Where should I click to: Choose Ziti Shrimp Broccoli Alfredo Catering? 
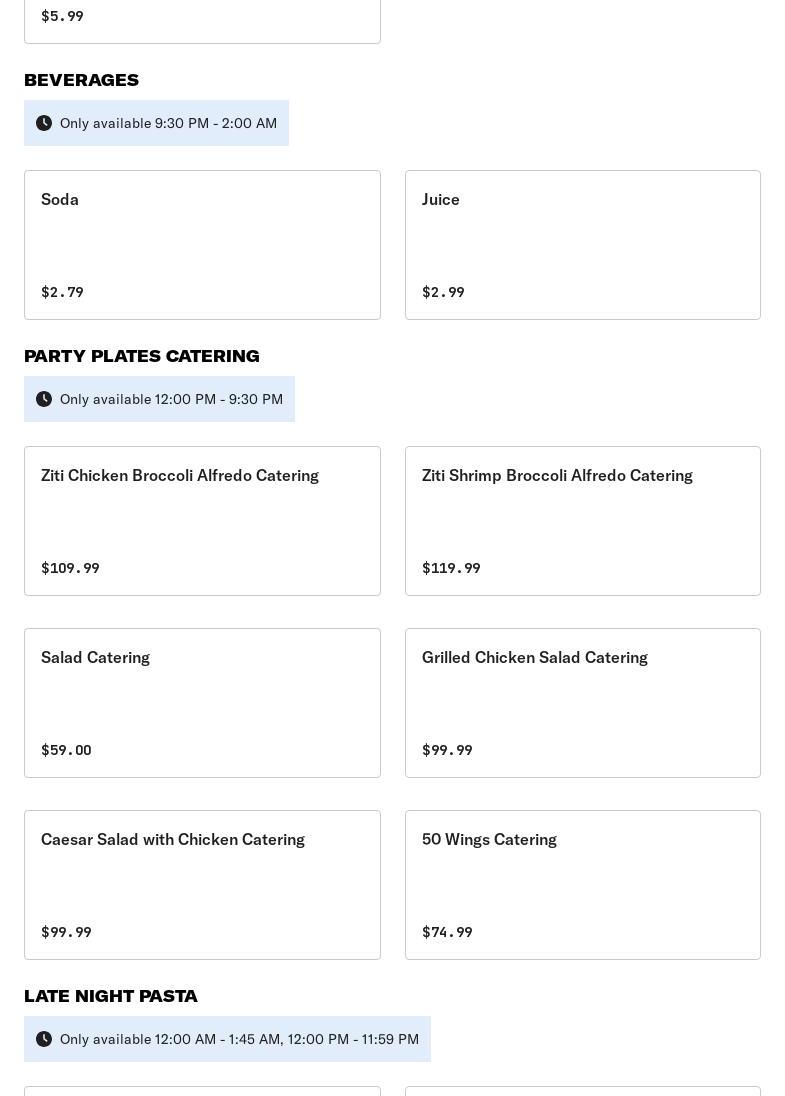point(583,521)
